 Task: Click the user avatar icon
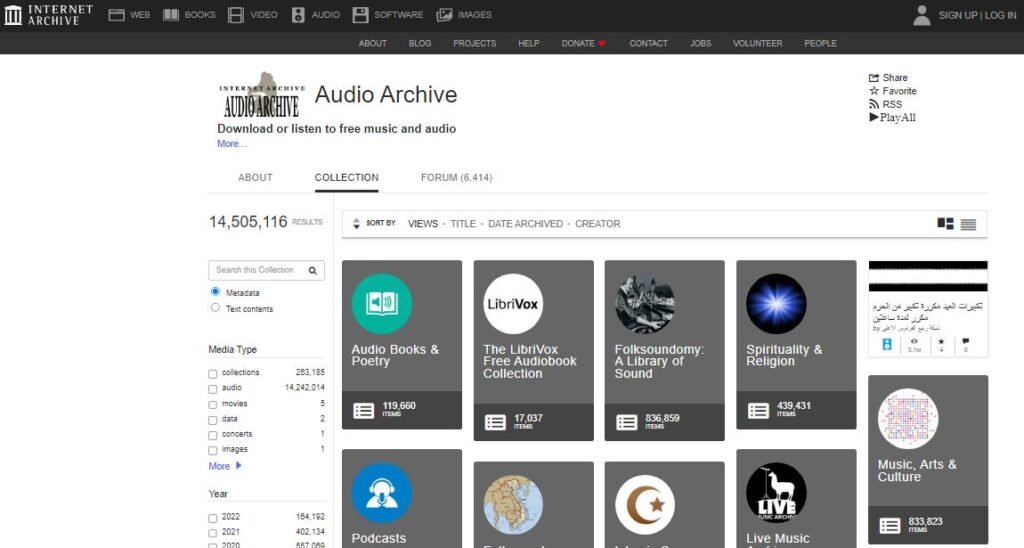point(921,15)
